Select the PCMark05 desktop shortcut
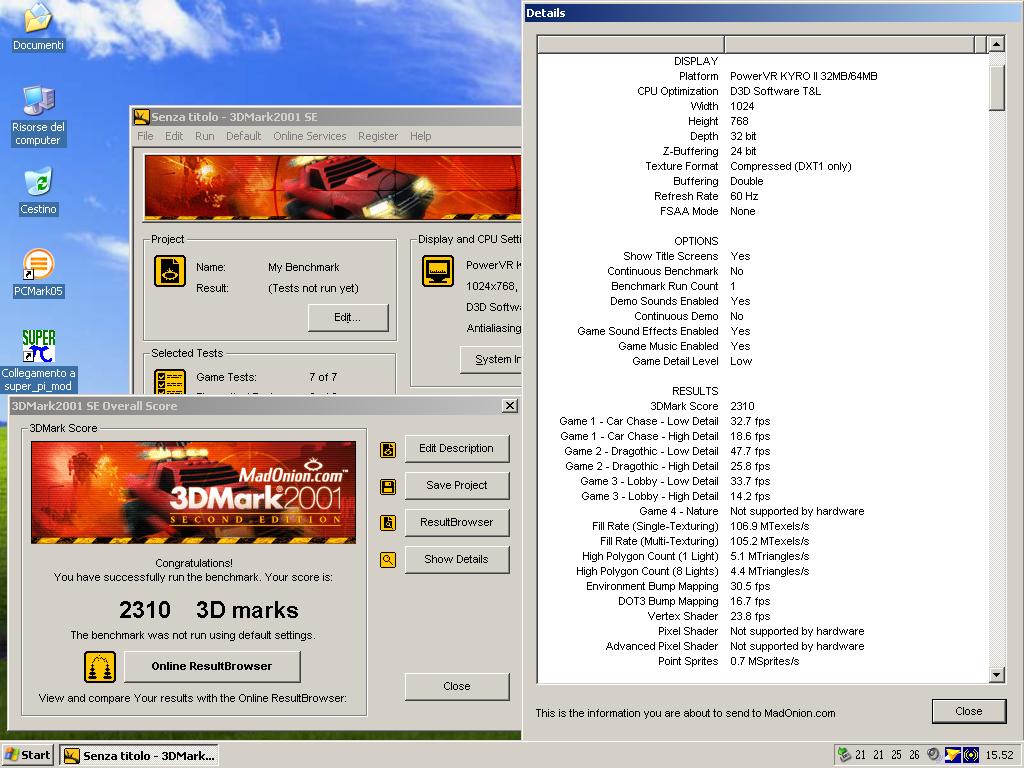This screenshot has width=1024, height=768. 39,264
